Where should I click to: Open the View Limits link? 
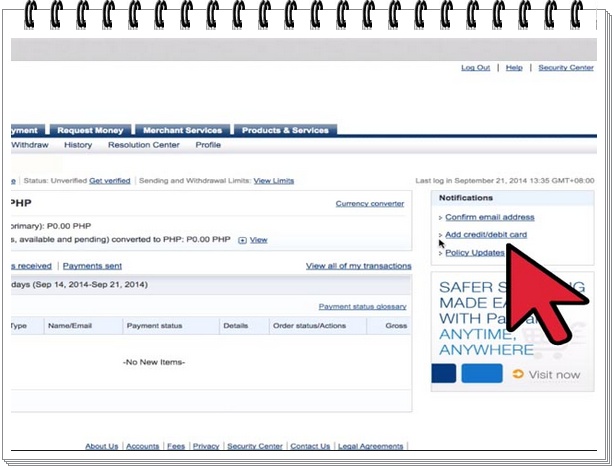(273, 181)
